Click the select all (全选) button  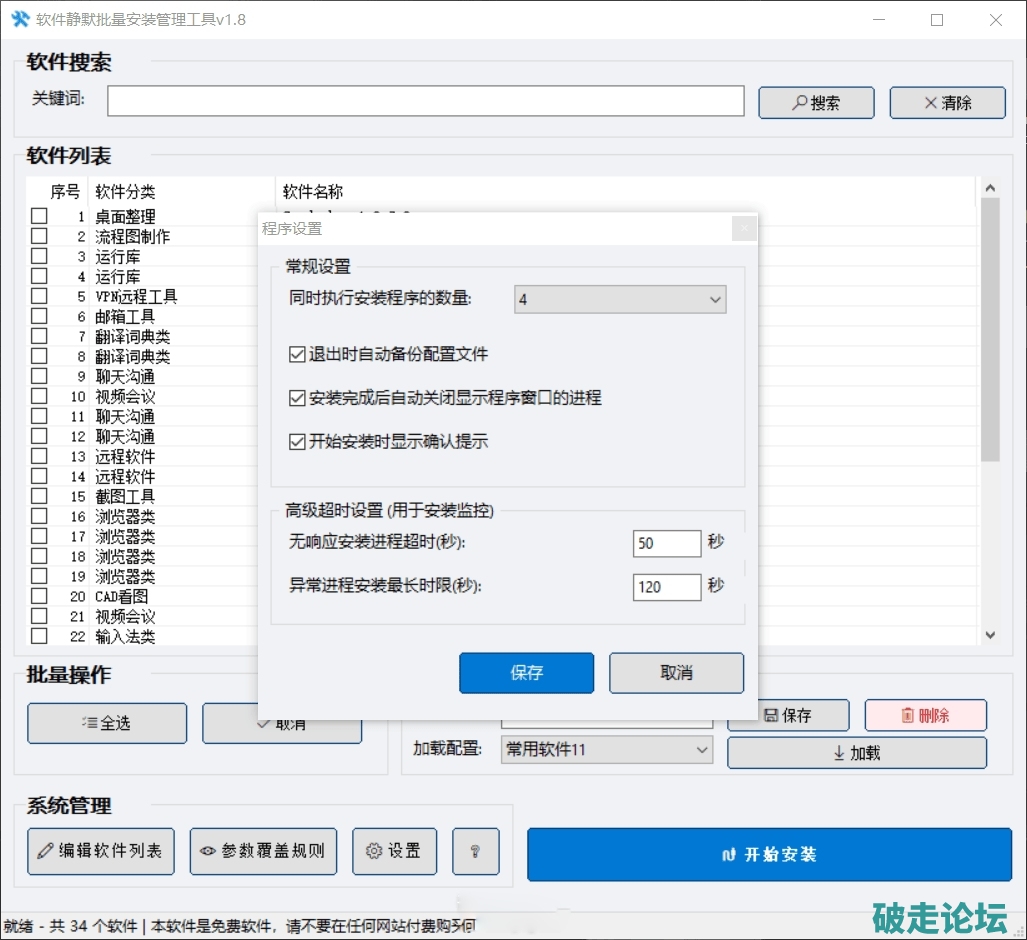107,723
